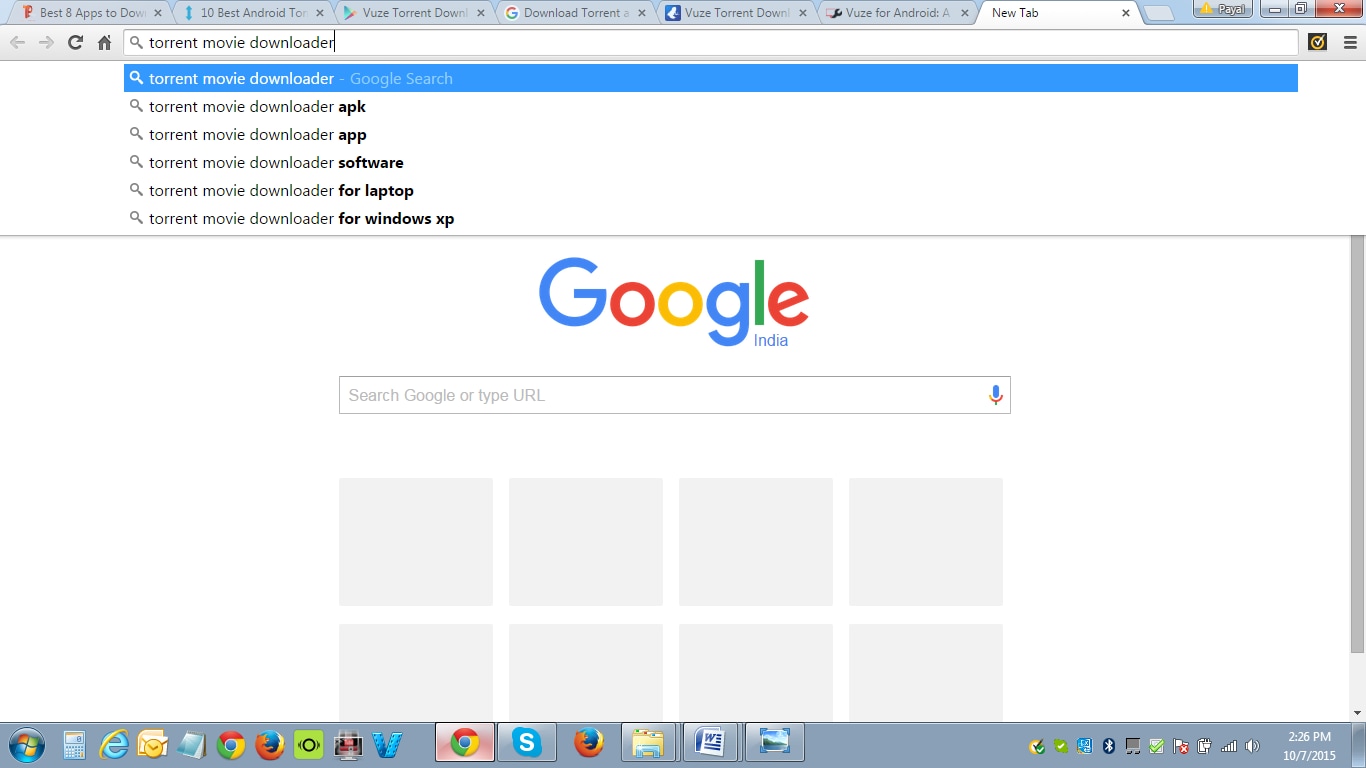Switch to the active Chrome window in taskbar

click(x=464, y=743)
